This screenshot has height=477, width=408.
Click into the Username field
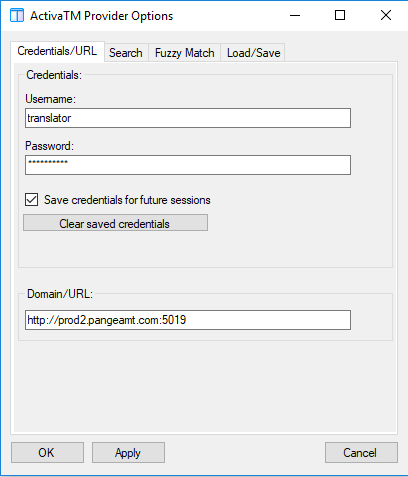tap(188, 118)
